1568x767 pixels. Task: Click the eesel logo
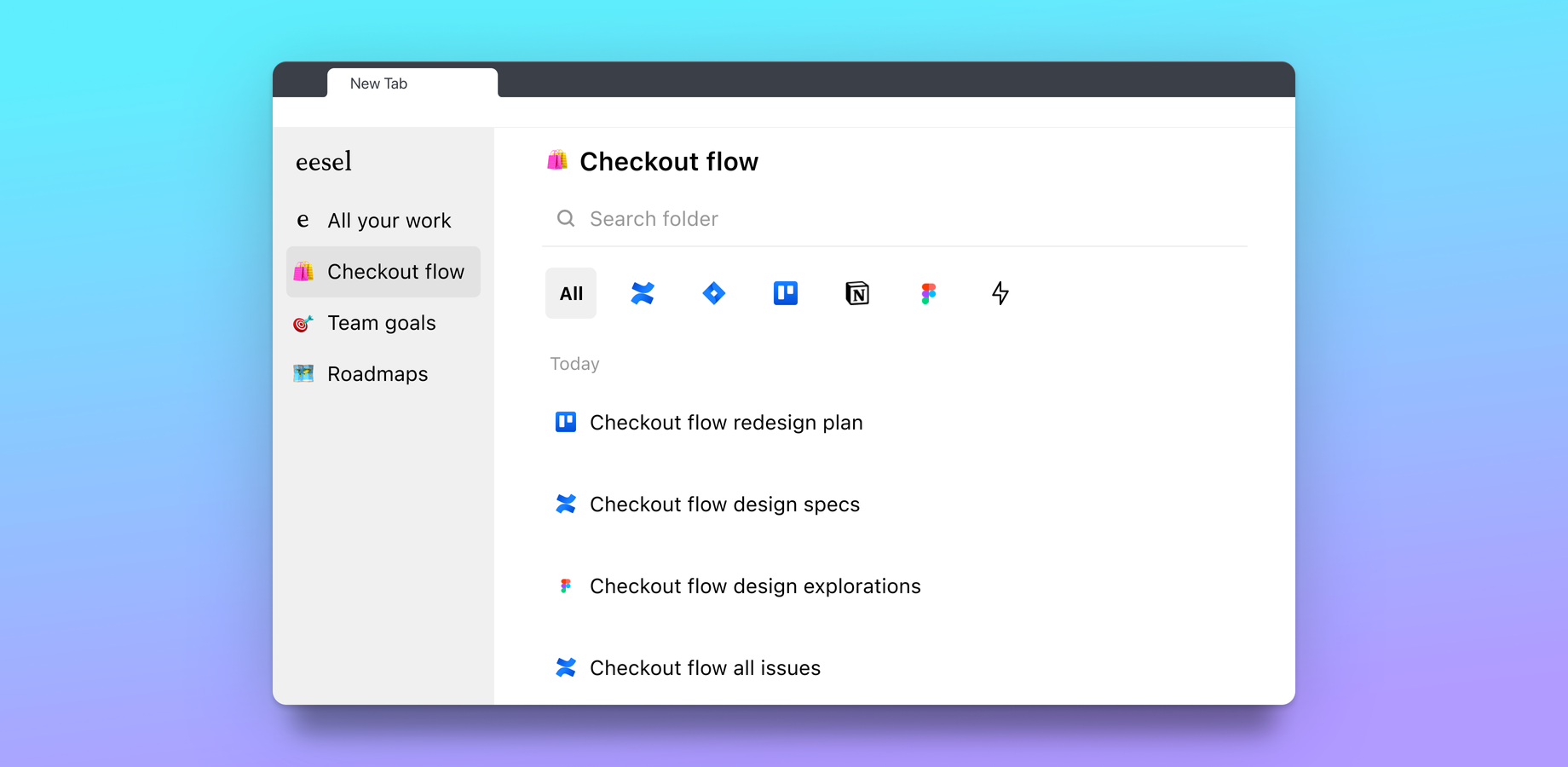324,161
